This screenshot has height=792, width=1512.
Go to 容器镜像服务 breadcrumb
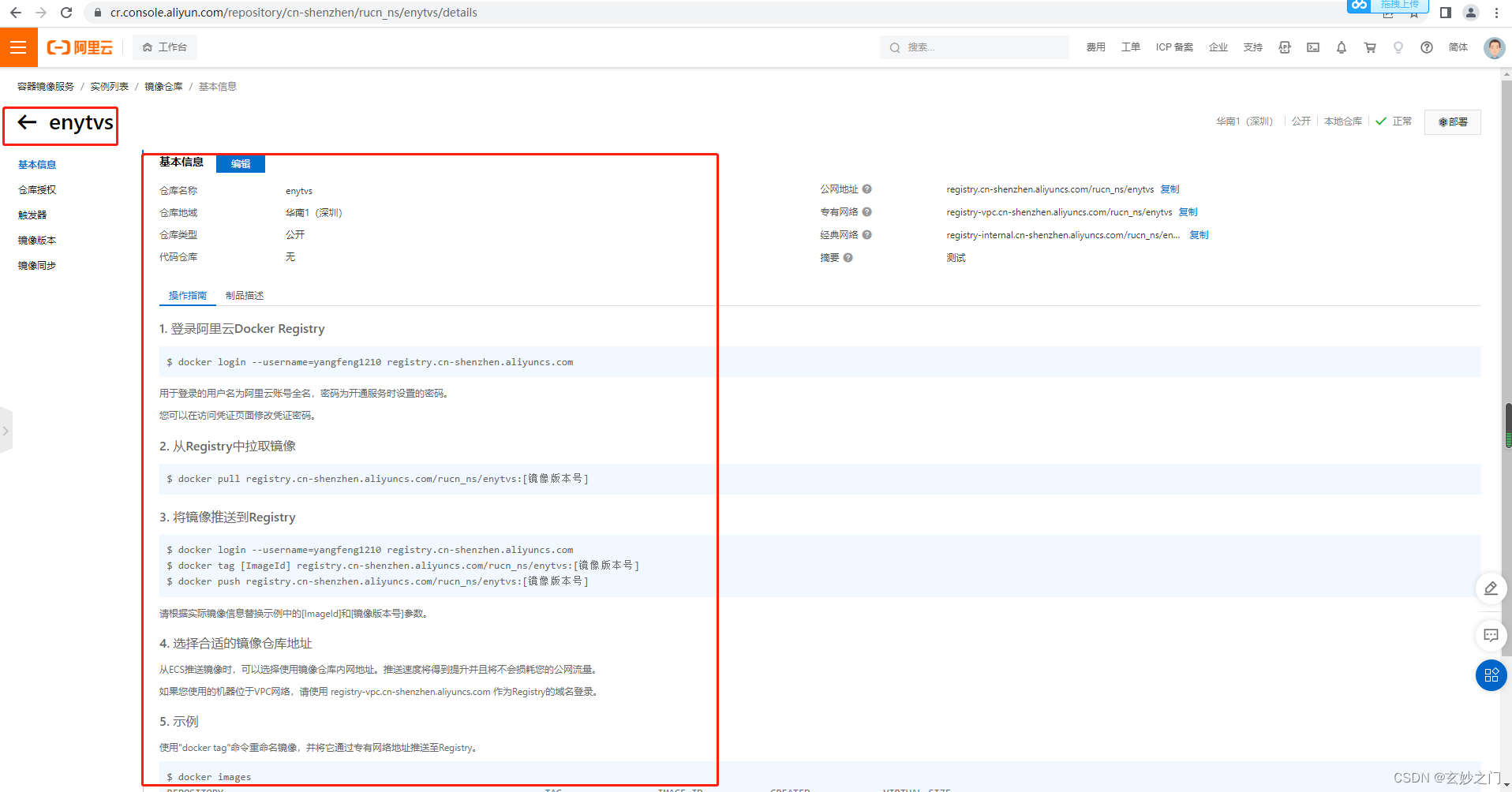click(46, 87)
